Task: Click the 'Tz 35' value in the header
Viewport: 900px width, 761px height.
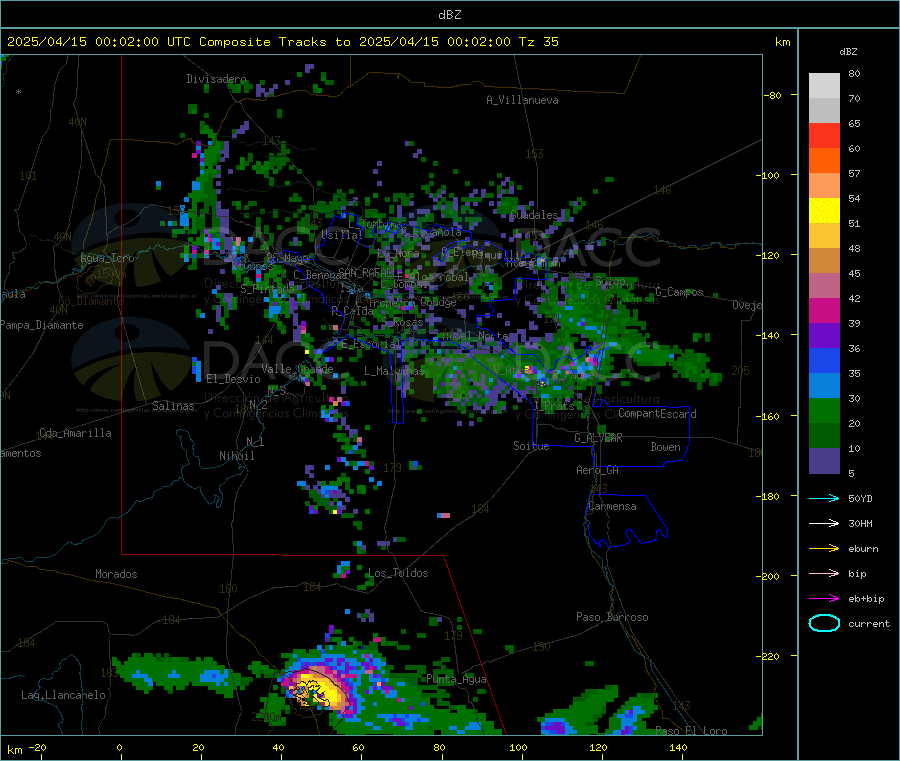Action: tap(538, 42)
